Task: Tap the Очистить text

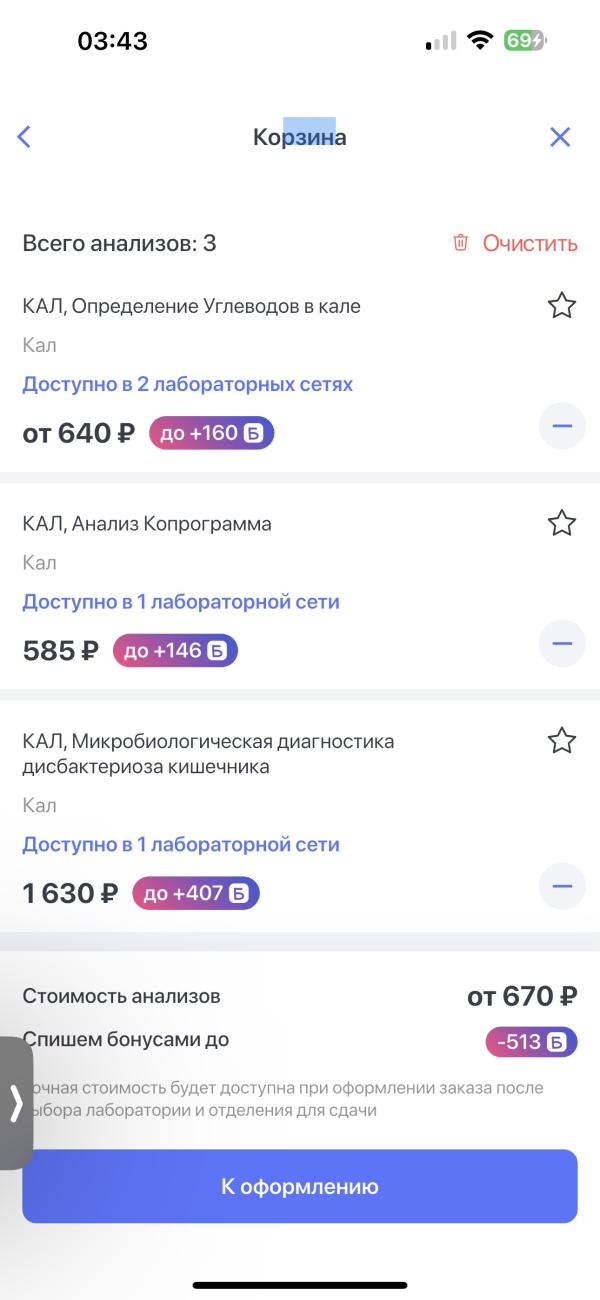Action: 530,243
